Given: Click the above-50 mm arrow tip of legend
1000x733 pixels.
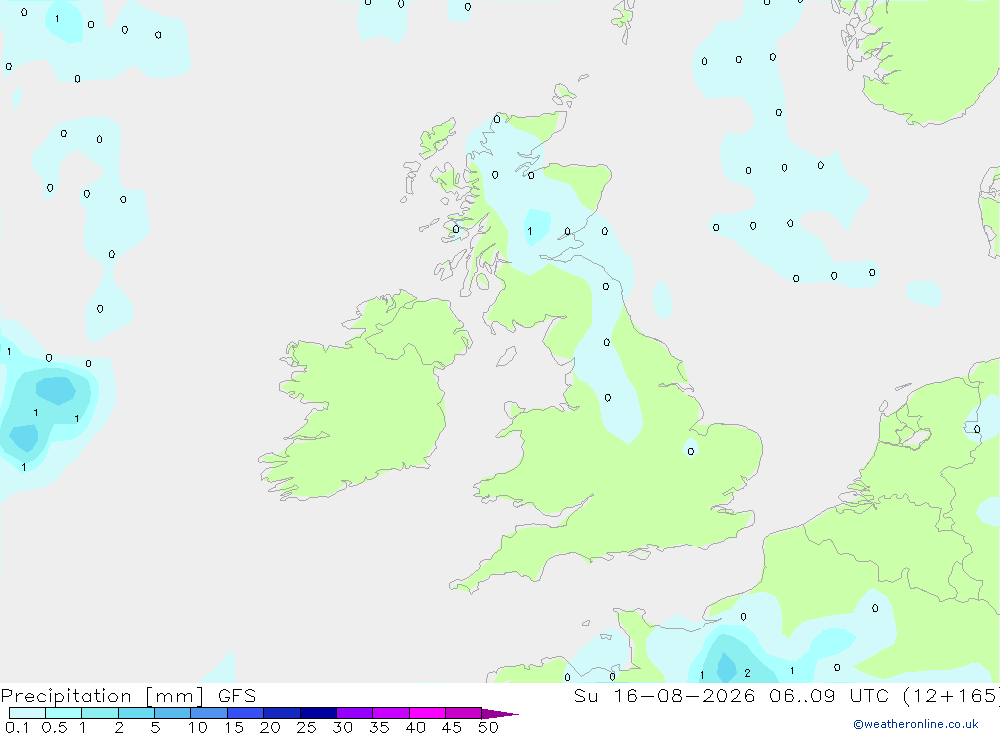Looking at the screenshot, I should tap(500, 713).
